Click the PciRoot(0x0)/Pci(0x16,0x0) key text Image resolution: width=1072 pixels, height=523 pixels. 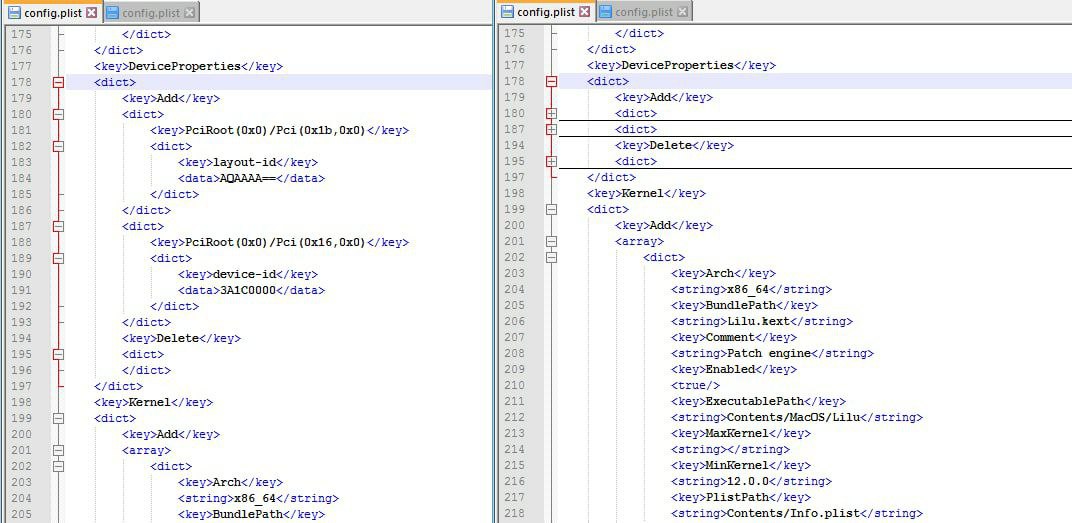276,242
